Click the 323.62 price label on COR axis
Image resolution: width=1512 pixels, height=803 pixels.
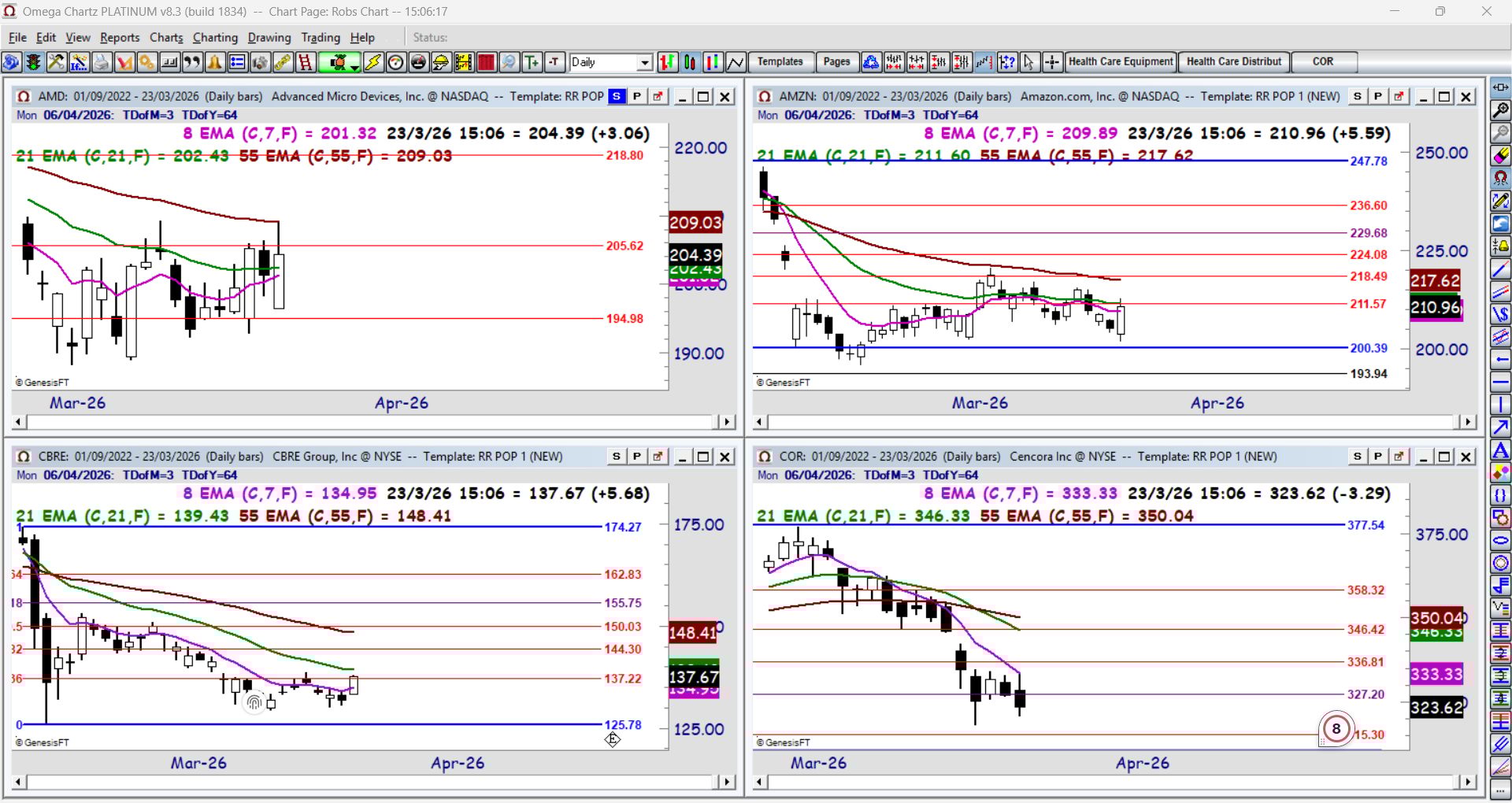click(x=1436, y=707)
